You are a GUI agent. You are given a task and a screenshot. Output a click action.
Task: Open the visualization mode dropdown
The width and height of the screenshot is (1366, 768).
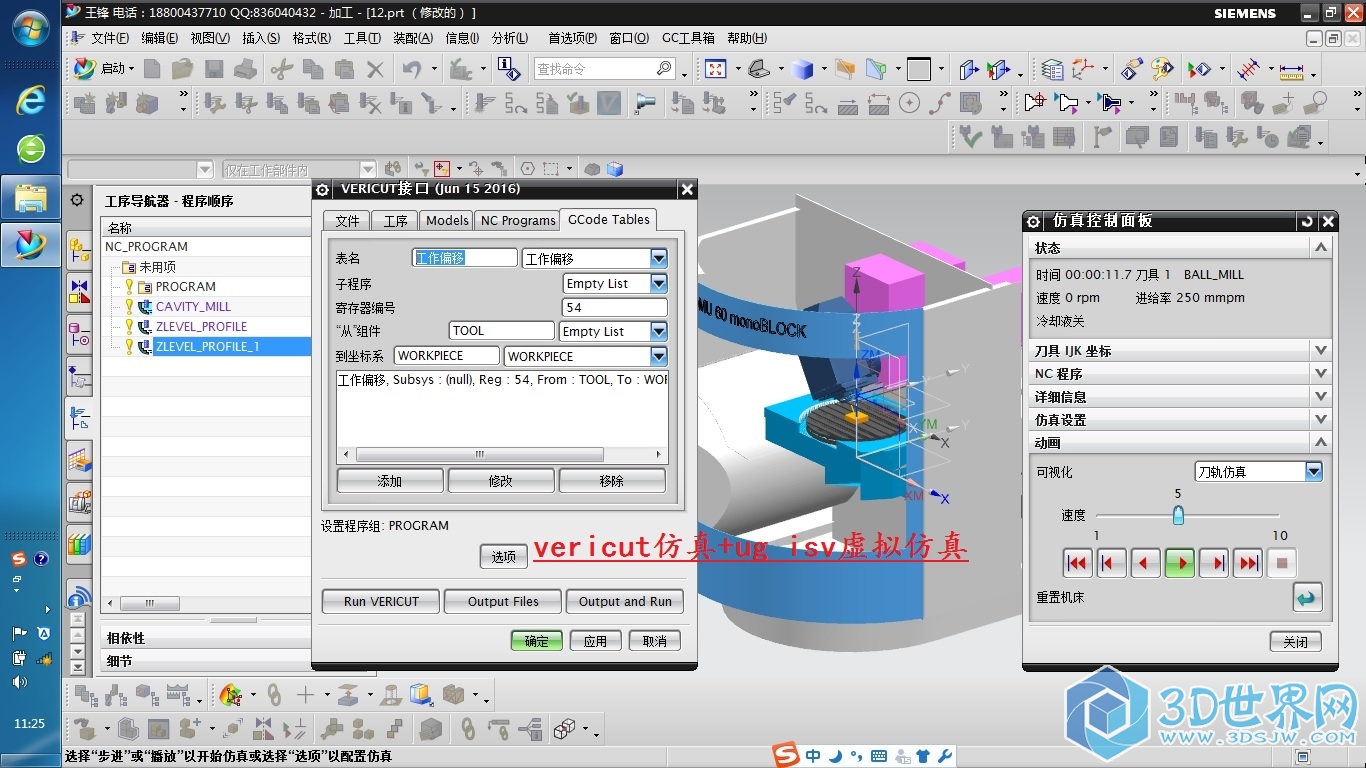point(1314,472)
